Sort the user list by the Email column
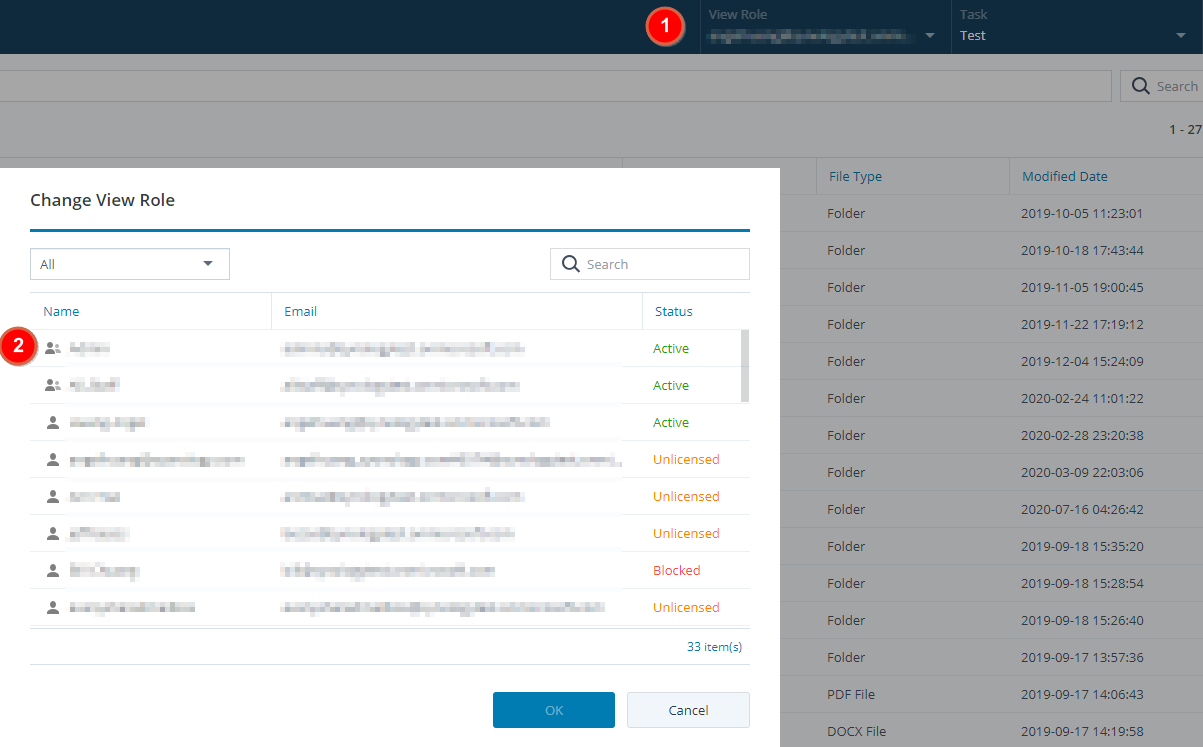1203x747 pixels. [300, 311]
